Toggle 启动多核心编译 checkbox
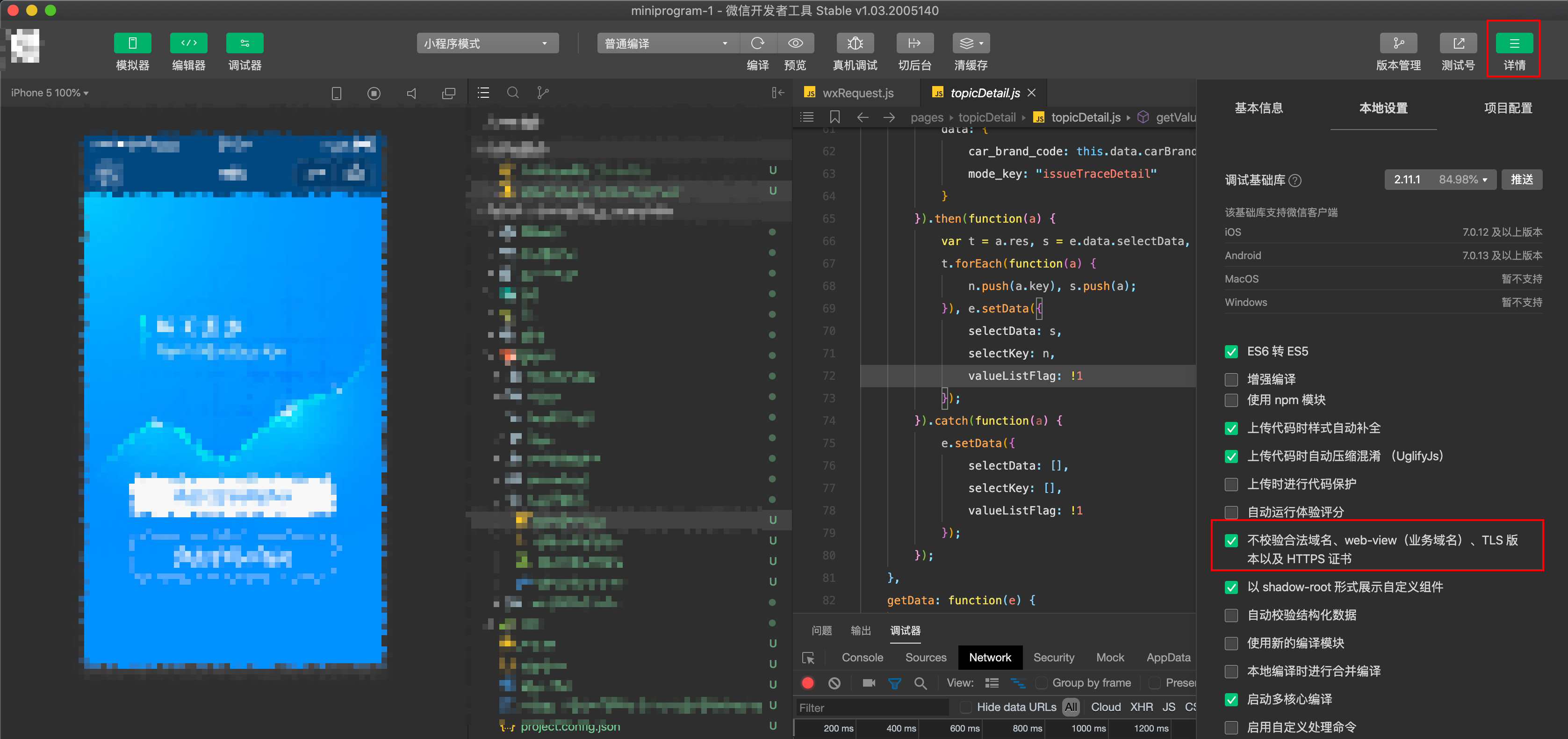The image size is (1568, 739). pyautogui.click(x=1231, y=699)
